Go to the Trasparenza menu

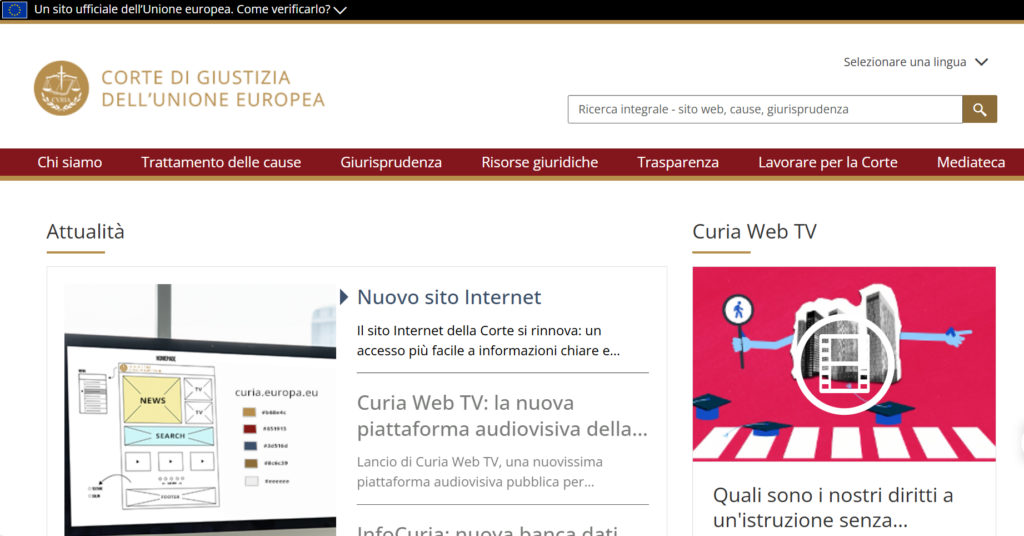pos(678,162)
